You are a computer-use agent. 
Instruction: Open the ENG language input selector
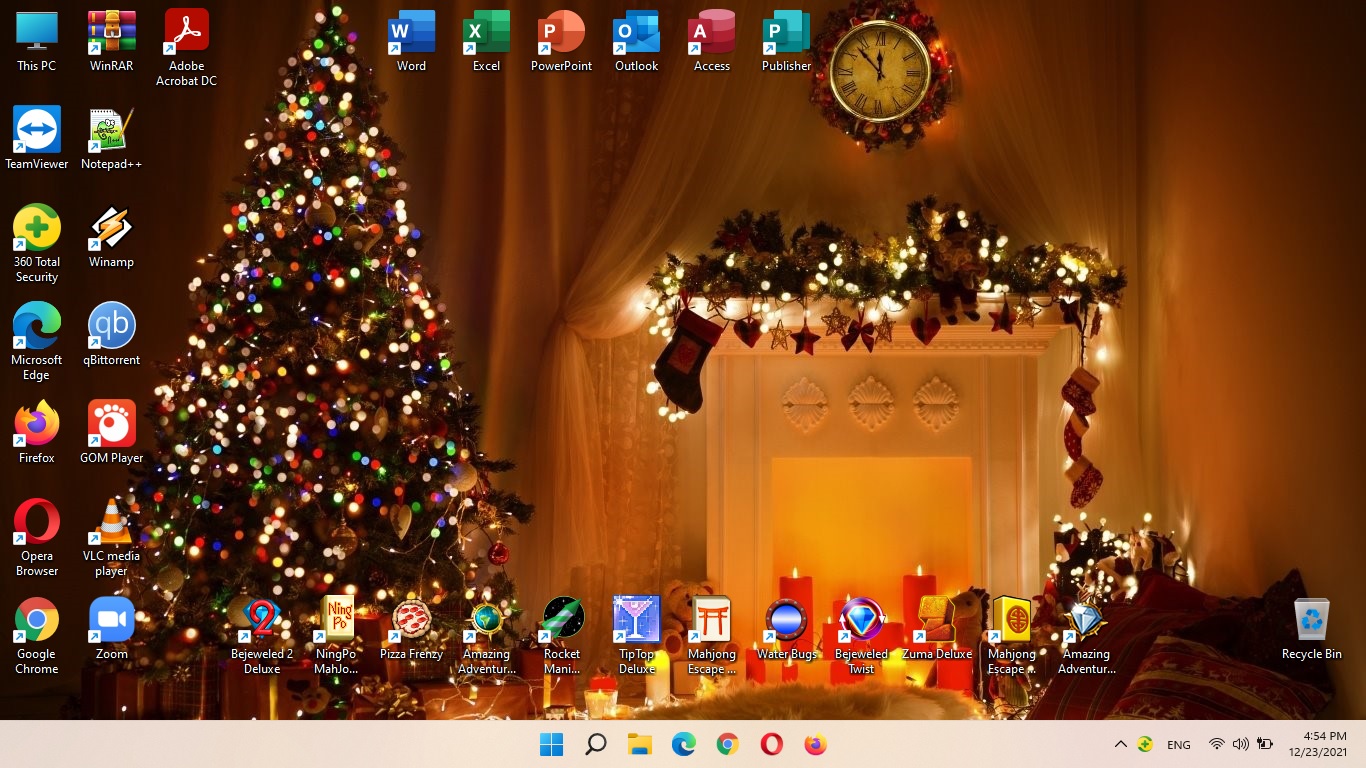(x=1178, y=744)
